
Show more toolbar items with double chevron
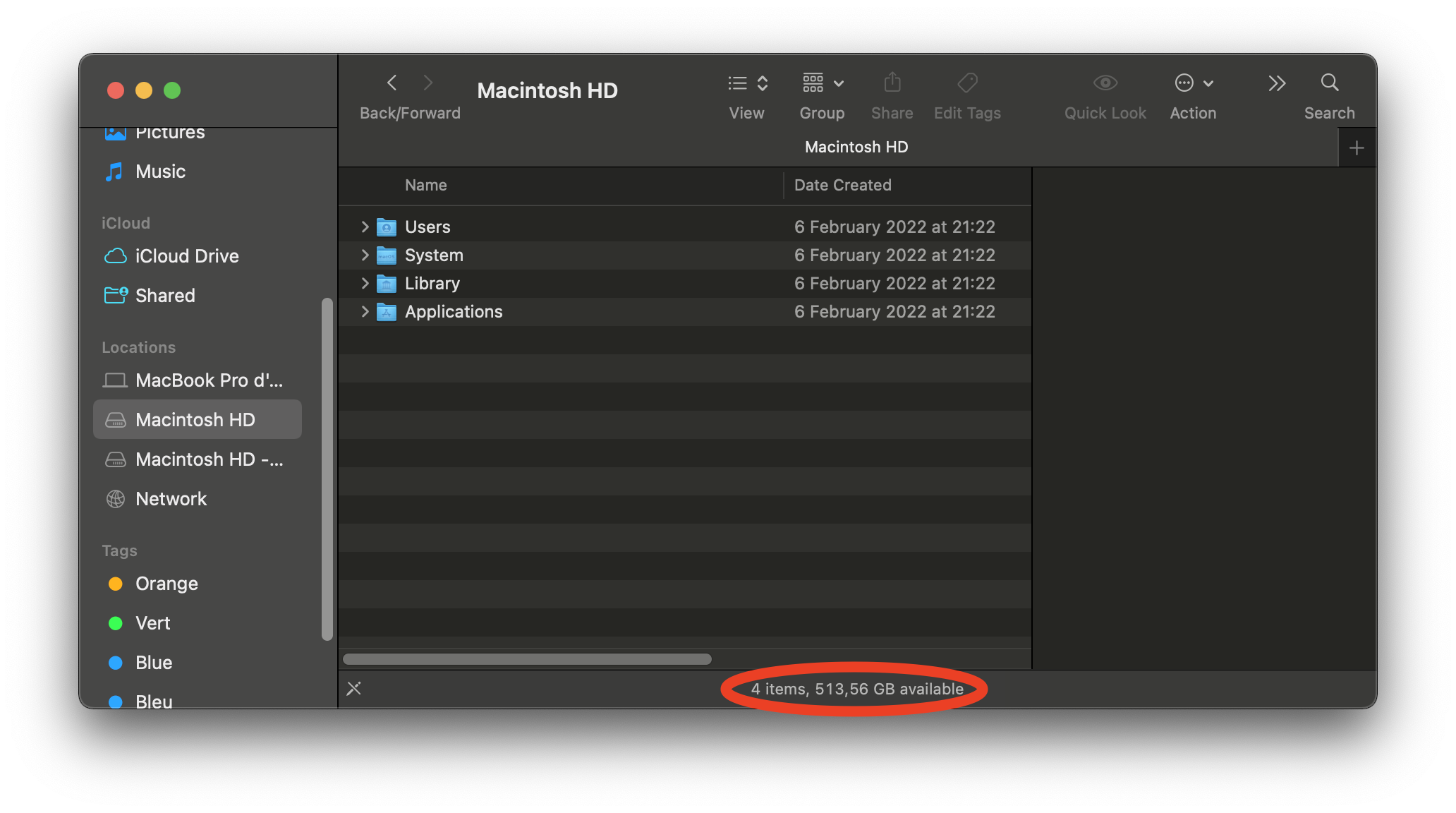(1276, 83)
